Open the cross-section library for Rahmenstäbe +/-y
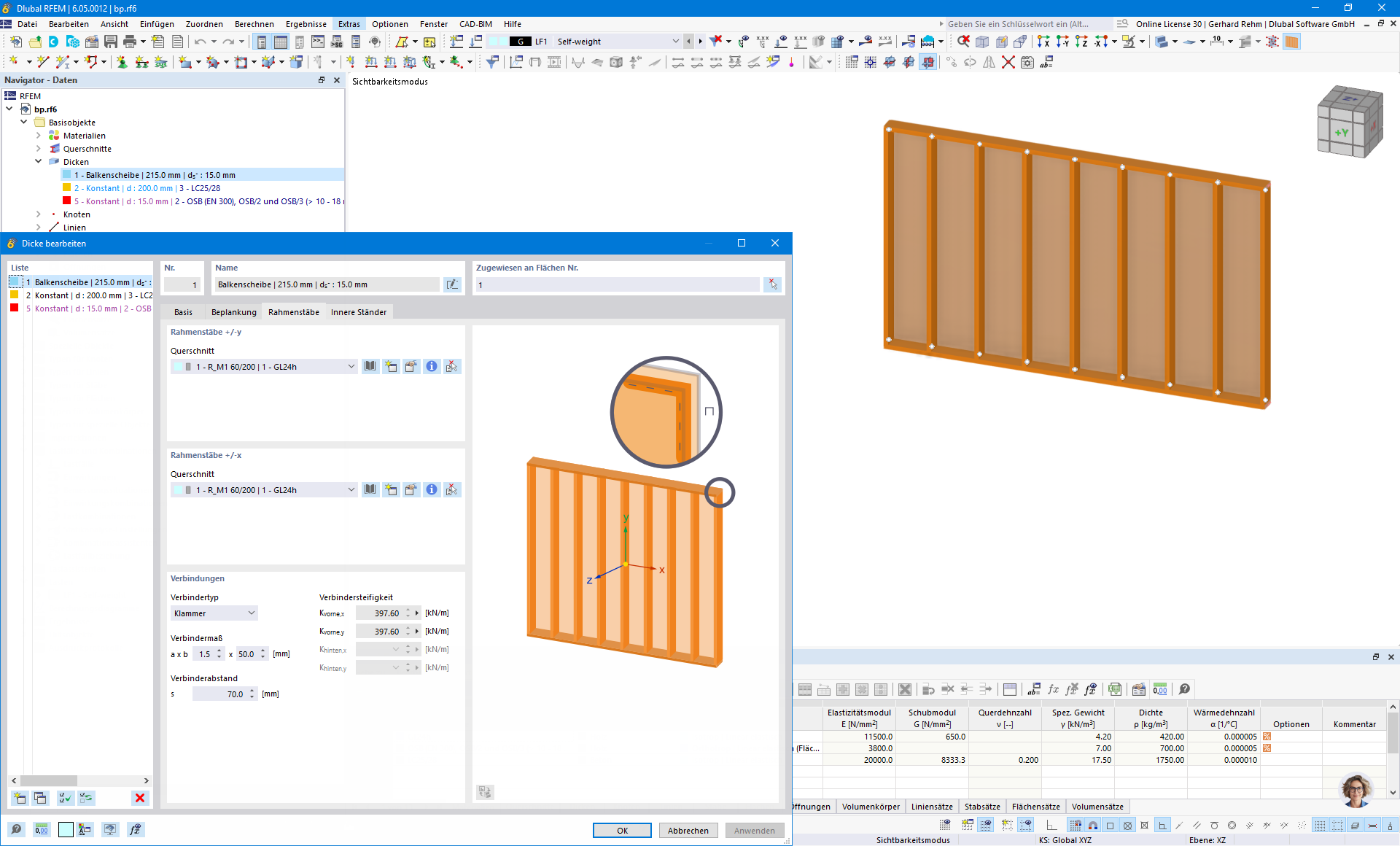1400x846 pixels. (370, 366)
